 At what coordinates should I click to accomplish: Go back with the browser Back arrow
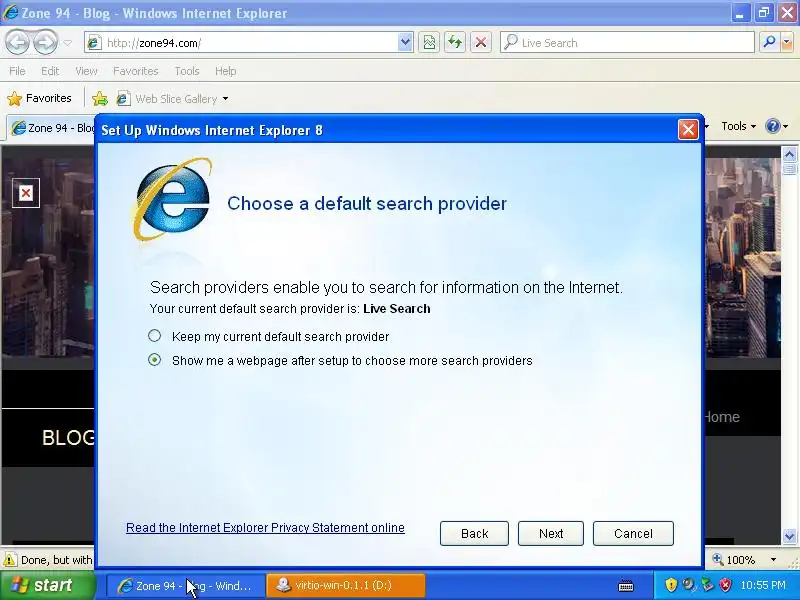17,42
